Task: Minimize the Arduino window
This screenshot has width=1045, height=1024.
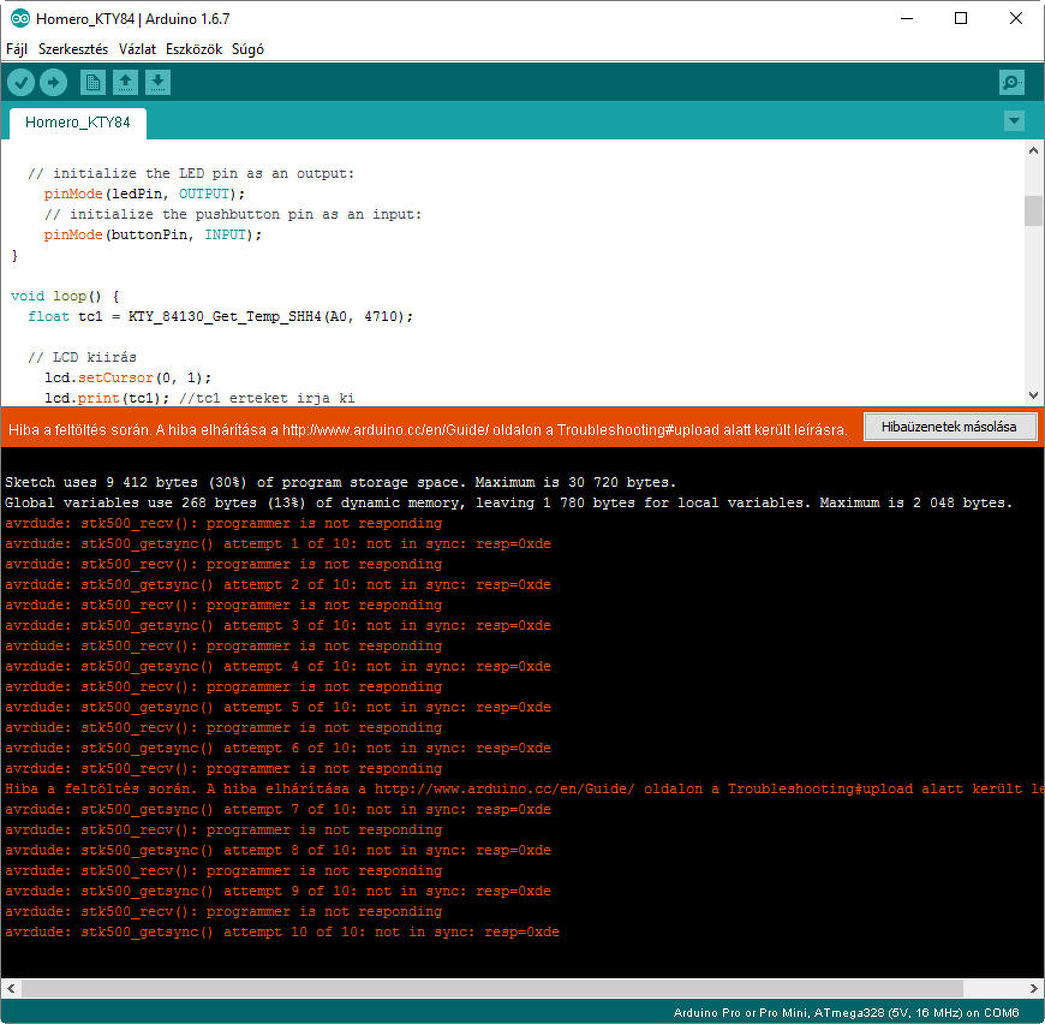Action: (x=906, y=19)
